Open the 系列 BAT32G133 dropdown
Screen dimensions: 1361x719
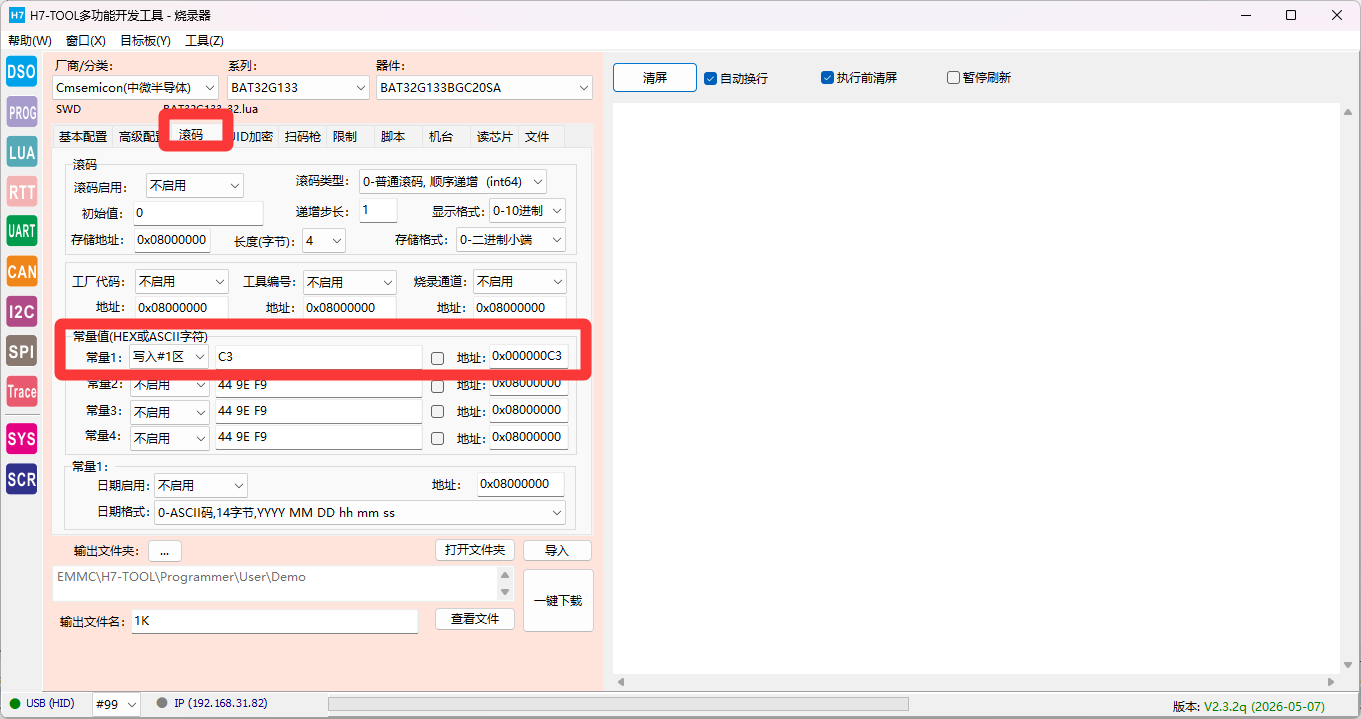298,88
